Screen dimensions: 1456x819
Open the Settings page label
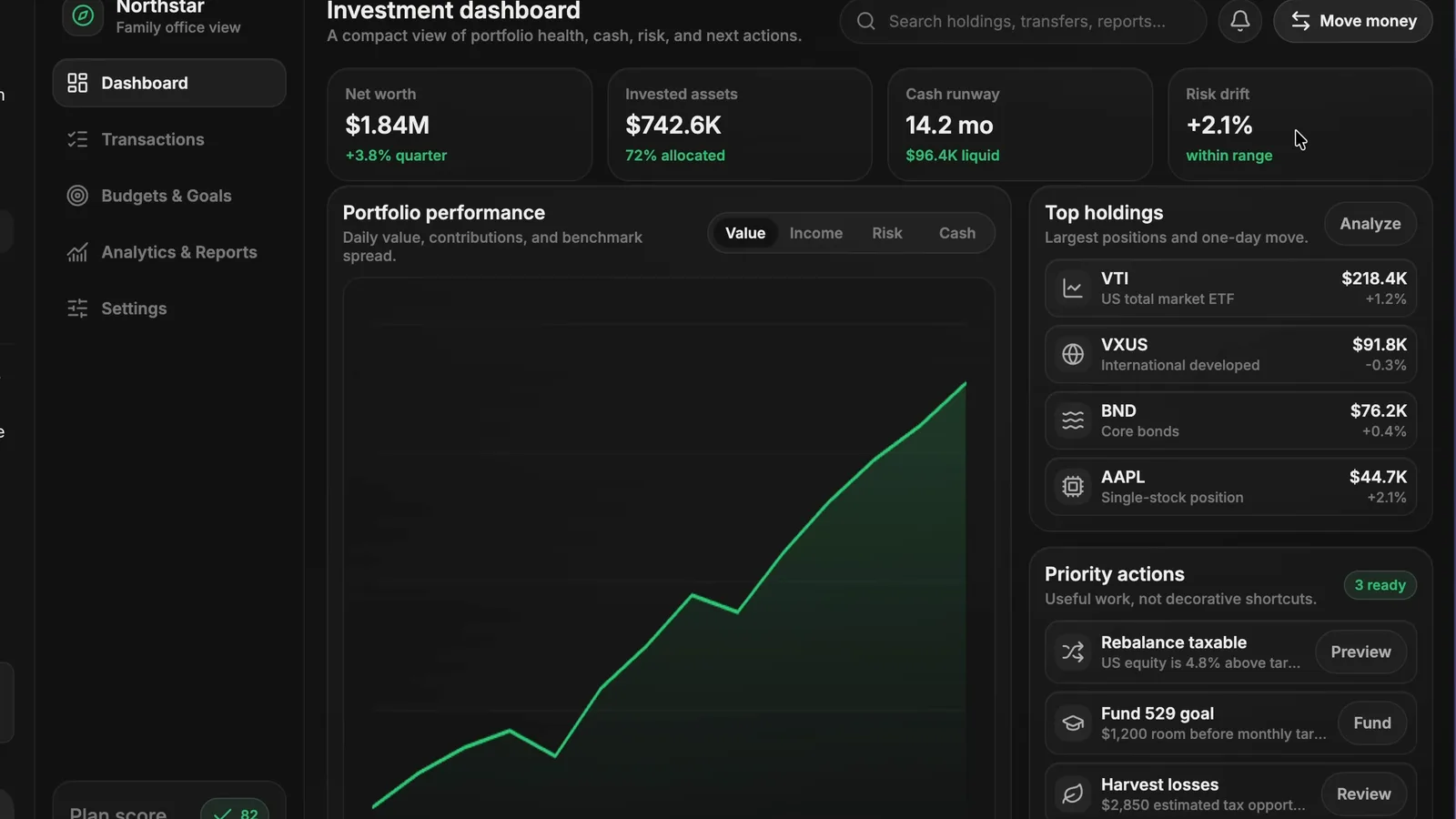point(134,308)
